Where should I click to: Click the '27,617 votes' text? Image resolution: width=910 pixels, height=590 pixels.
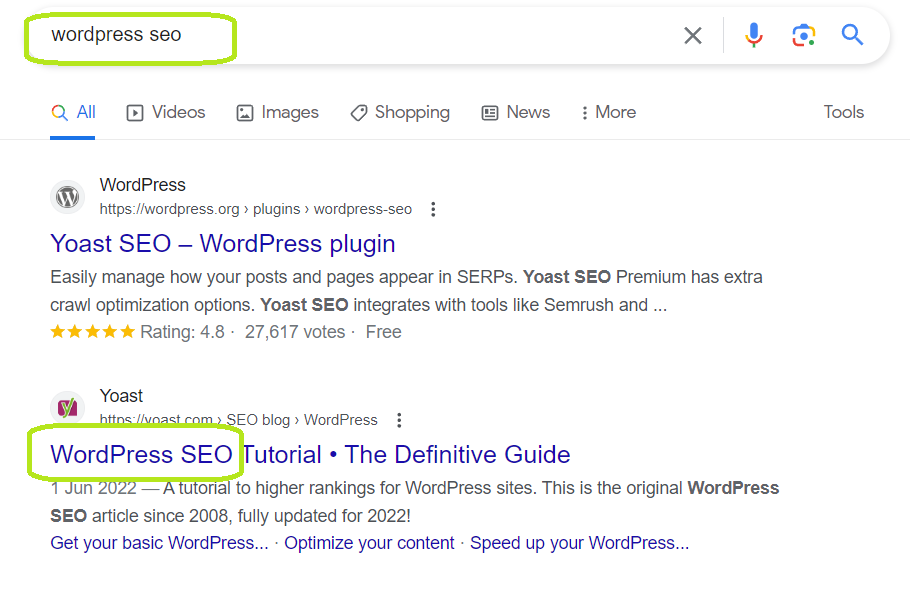(x=295, y=332)
